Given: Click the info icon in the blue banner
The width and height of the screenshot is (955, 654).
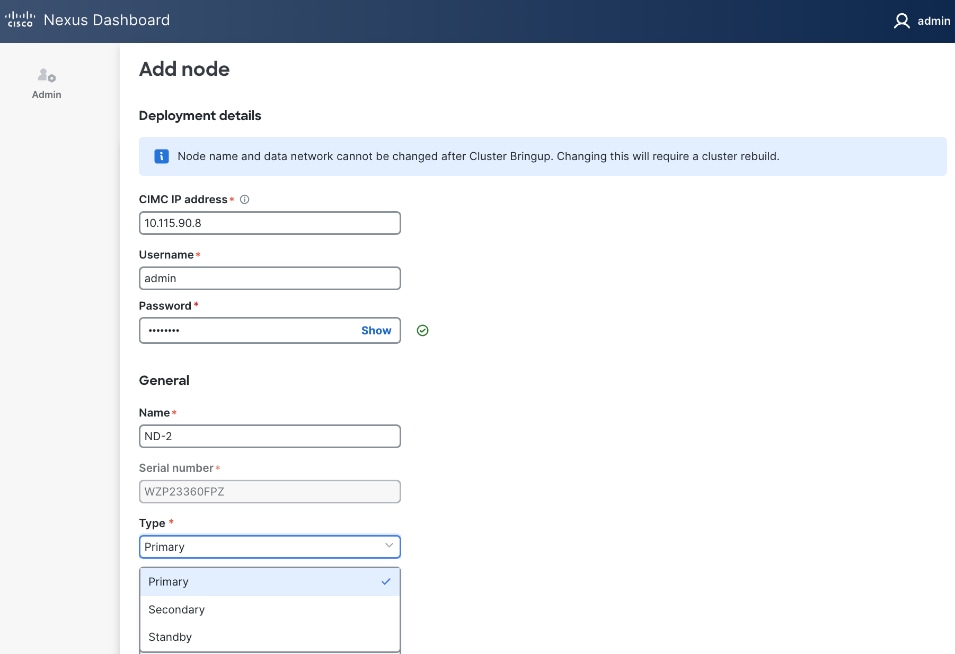Looking at the screenshot, I should click(161, 156).
